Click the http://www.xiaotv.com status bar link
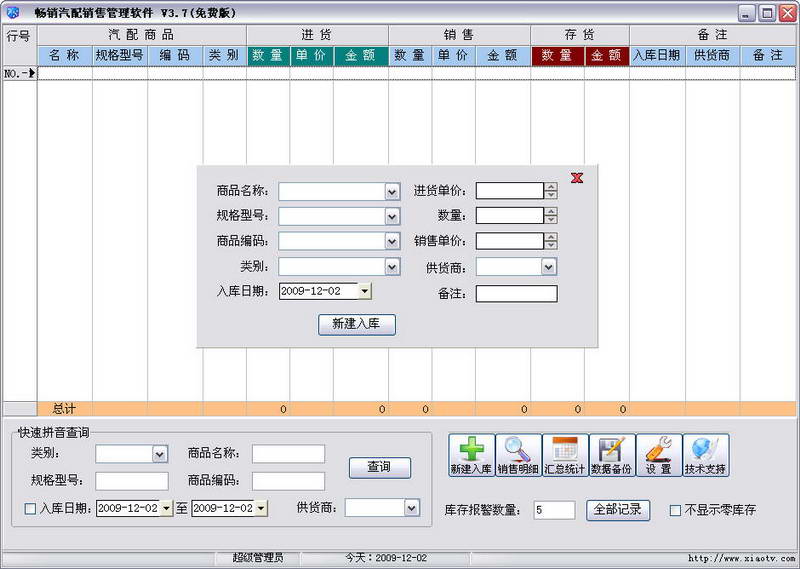The height and width of the screenshot is (569, 800). point(741,558)
